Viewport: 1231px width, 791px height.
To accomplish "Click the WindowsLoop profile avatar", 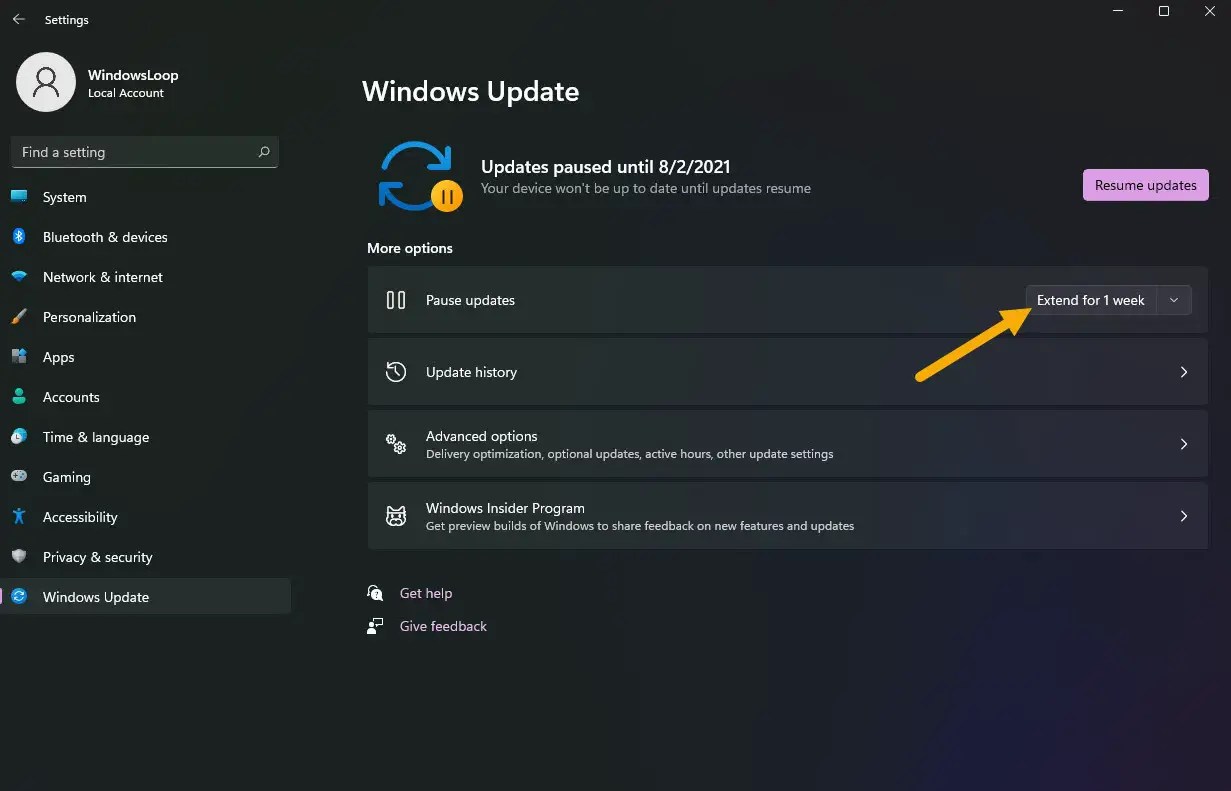I will pos(46,82).
